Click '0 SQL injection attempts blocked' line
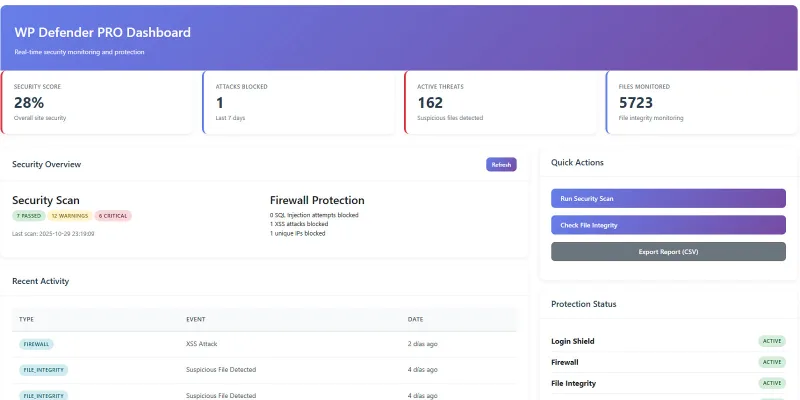The width and height of the screenshot is (800, 400). (x=314, y=215)
